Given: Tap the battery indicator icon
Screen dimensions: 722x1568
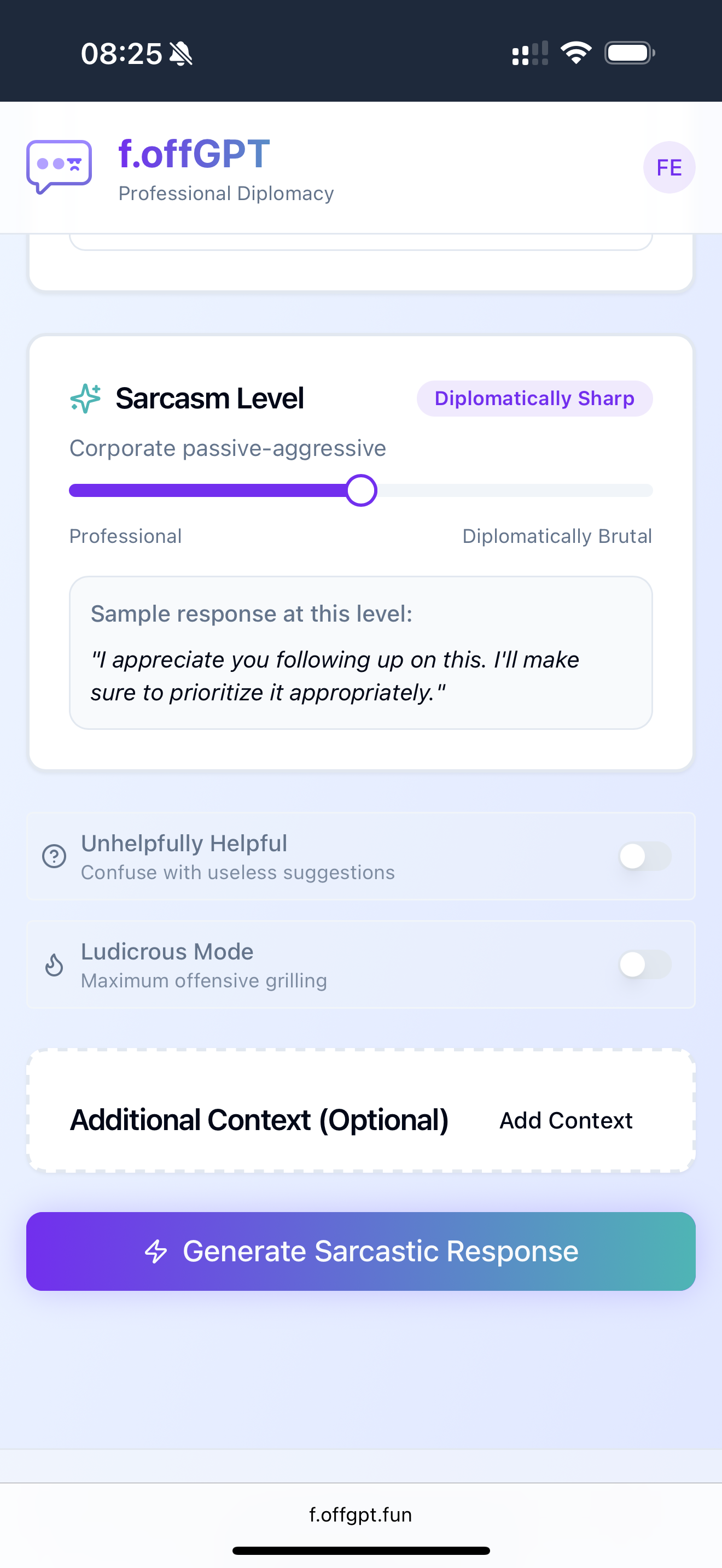Looking at the screenshot, I should click(630, 53).
